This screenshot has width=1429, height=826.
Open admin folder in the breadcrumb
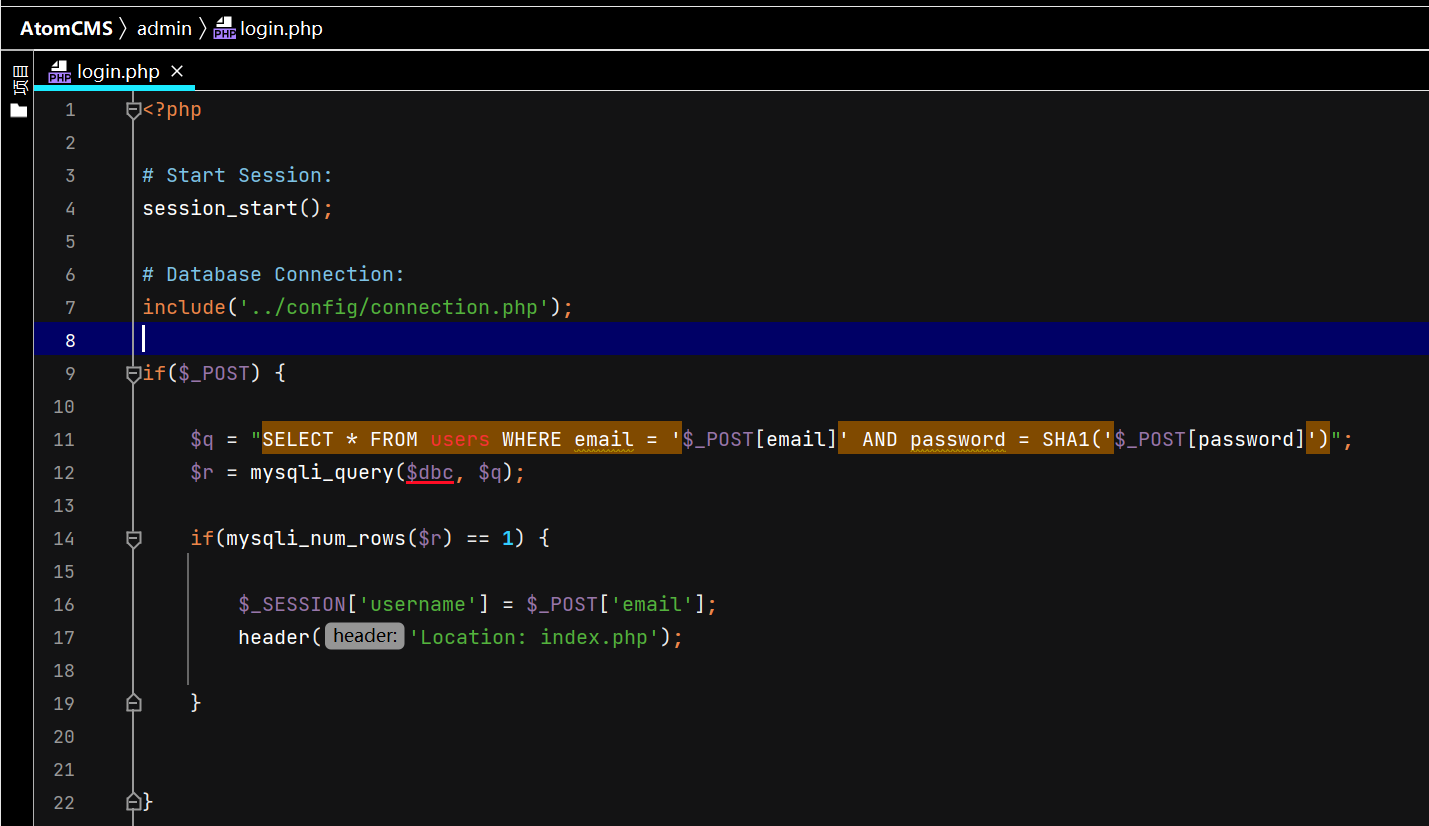(164, 28)
